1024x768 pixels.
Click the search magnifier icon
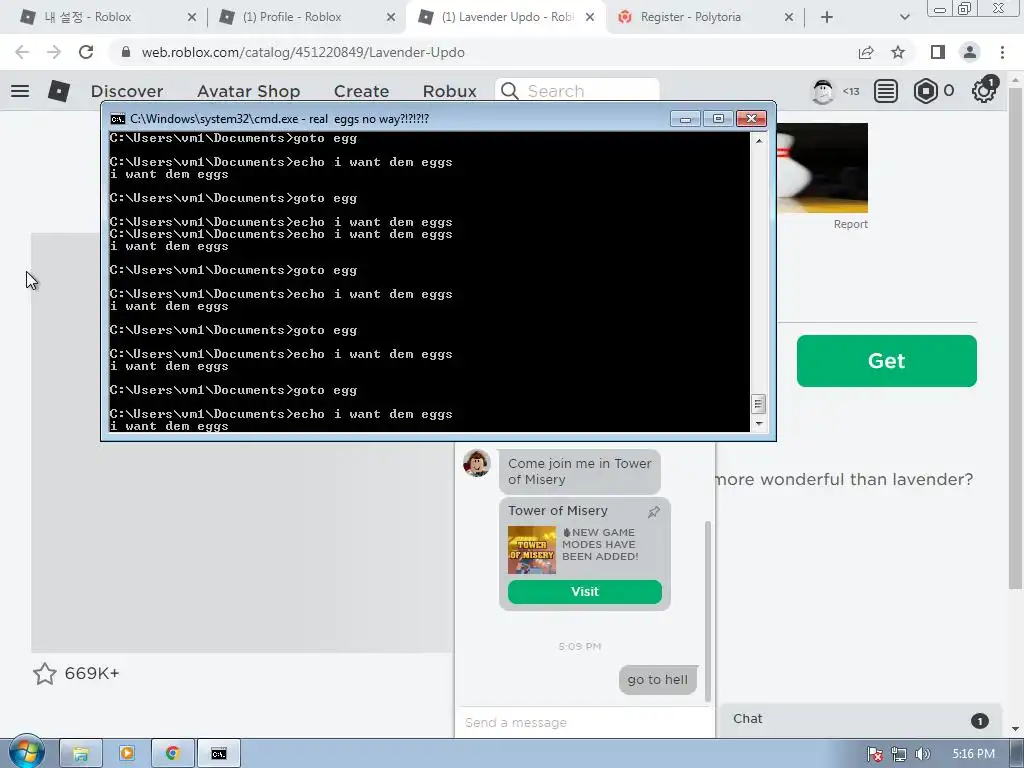[x=510, y=91]
